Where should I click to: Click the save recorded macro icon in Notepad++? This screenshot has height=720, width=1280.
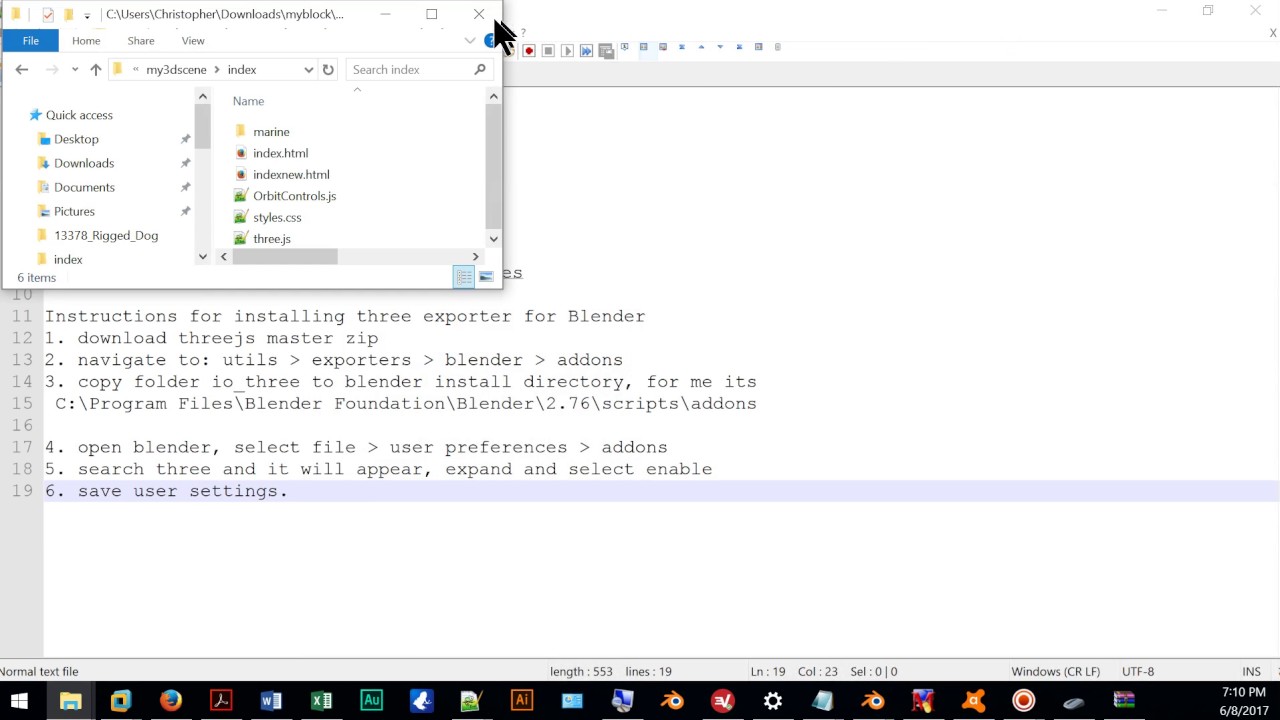click(606, 50)
